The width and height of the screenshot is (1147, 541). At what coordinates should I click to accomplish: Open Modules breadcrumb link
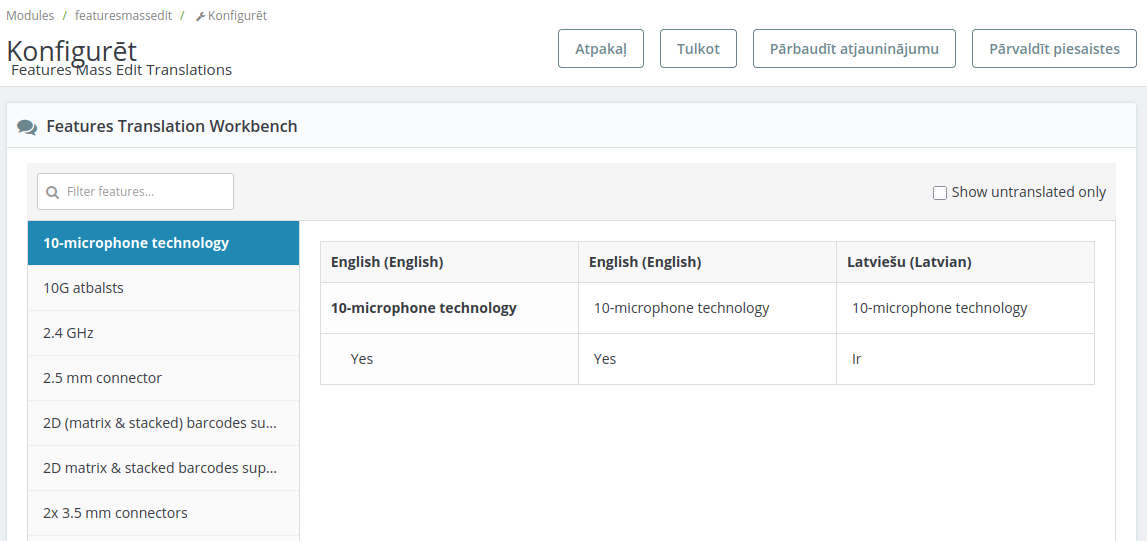pyautogui.click(x=30, y=16)
